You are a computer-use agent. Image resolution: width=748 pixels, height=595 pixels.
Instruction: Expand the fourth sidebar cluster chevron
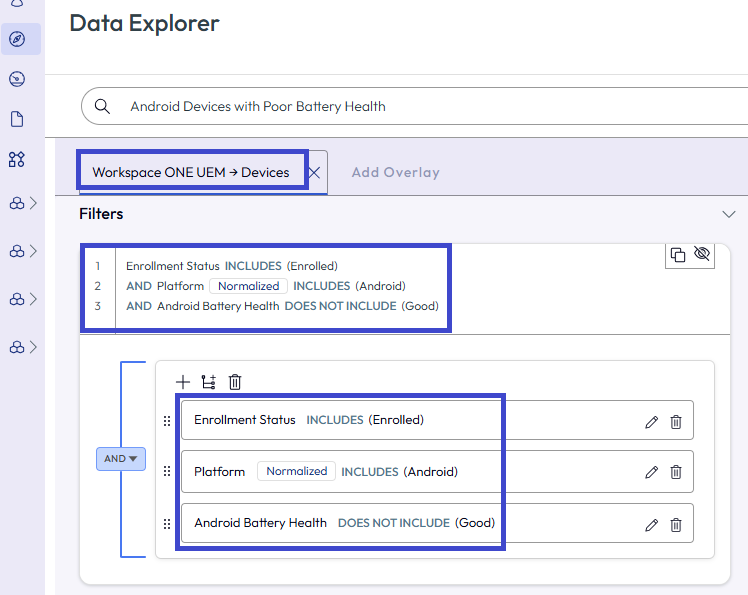pyautogui.click(x=33, y=347)
